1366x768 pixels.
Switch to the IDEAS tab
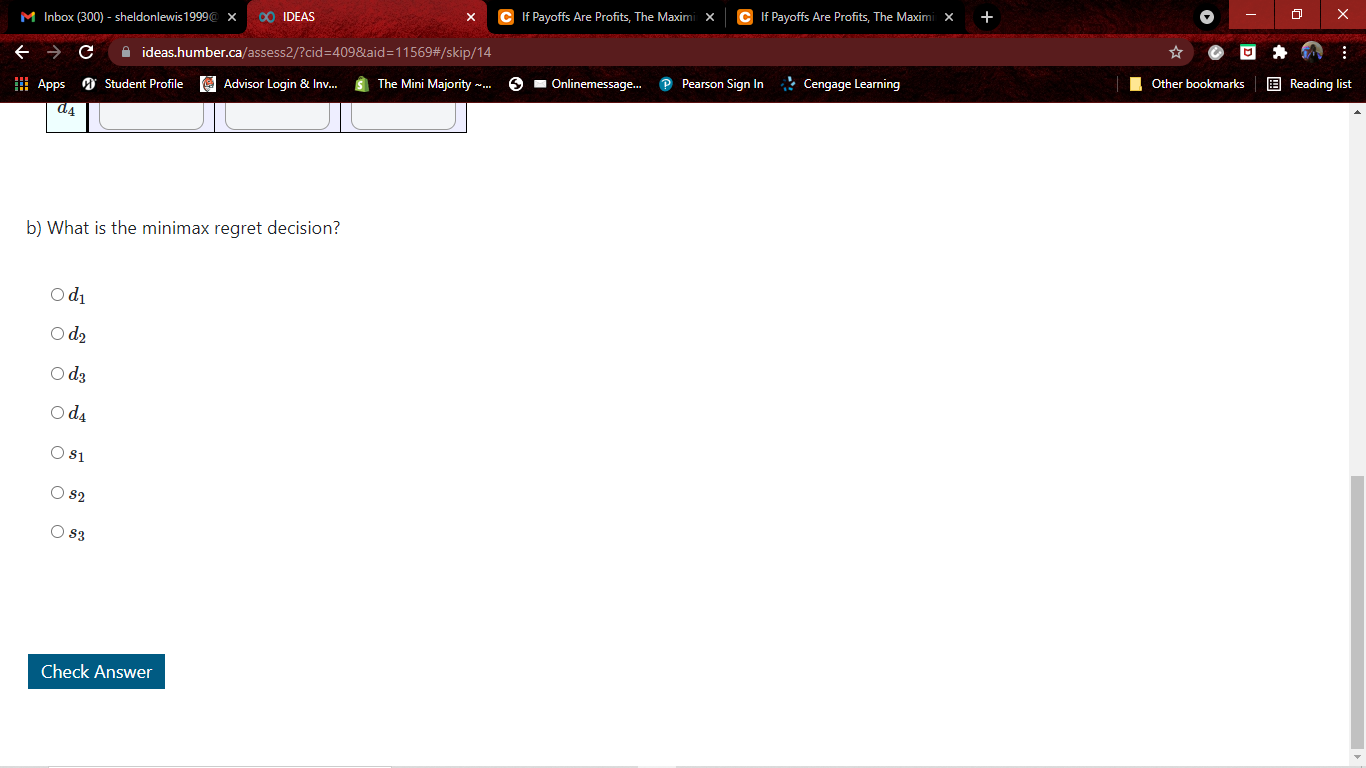(x=366, y=17)
